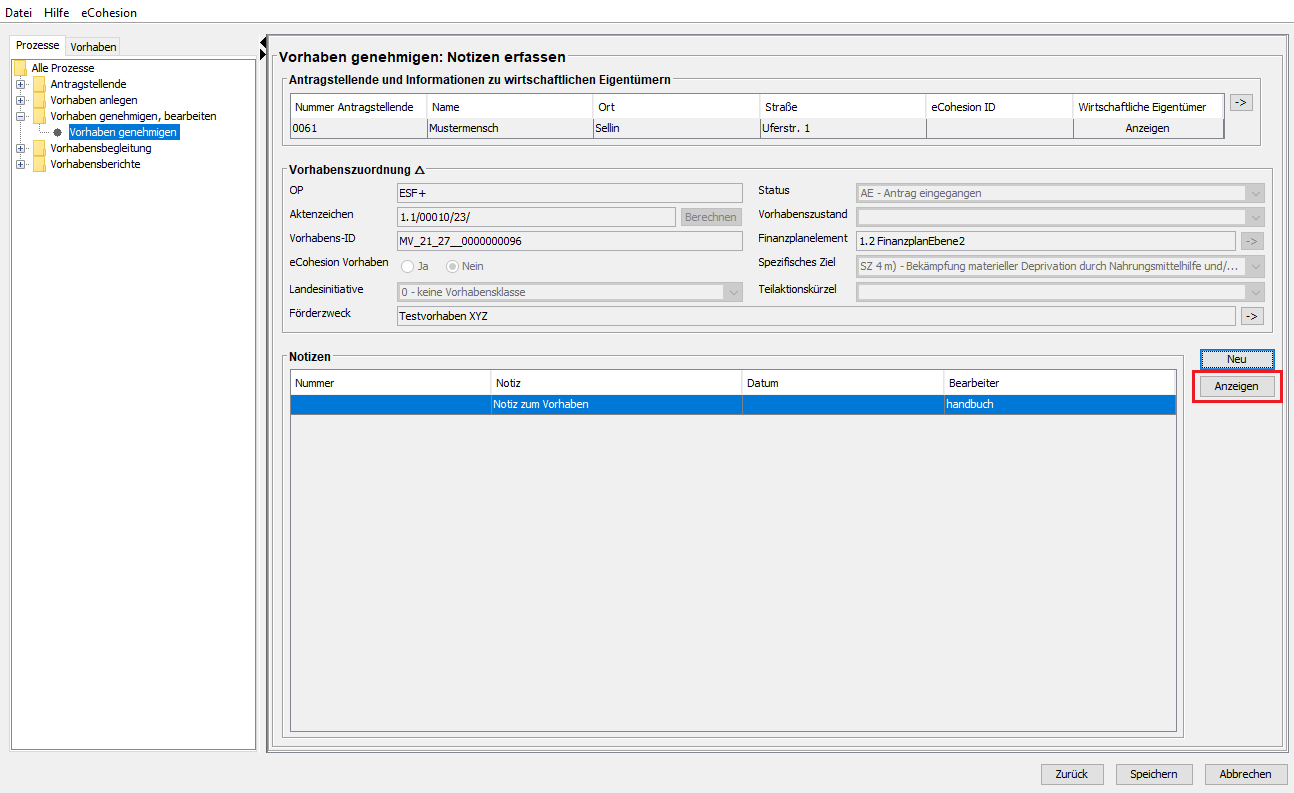This screenshot has width=1294, height=793.
Task: Open the Status dropdown
Action: coord(1255,193)
